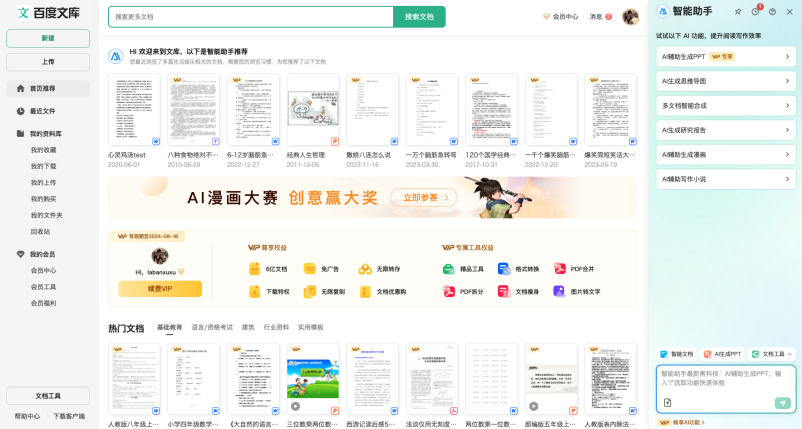This screenshot has height=429, width=802.
Task: Expand AI辅助生成PPT option
Action: [x=726, y=57]
